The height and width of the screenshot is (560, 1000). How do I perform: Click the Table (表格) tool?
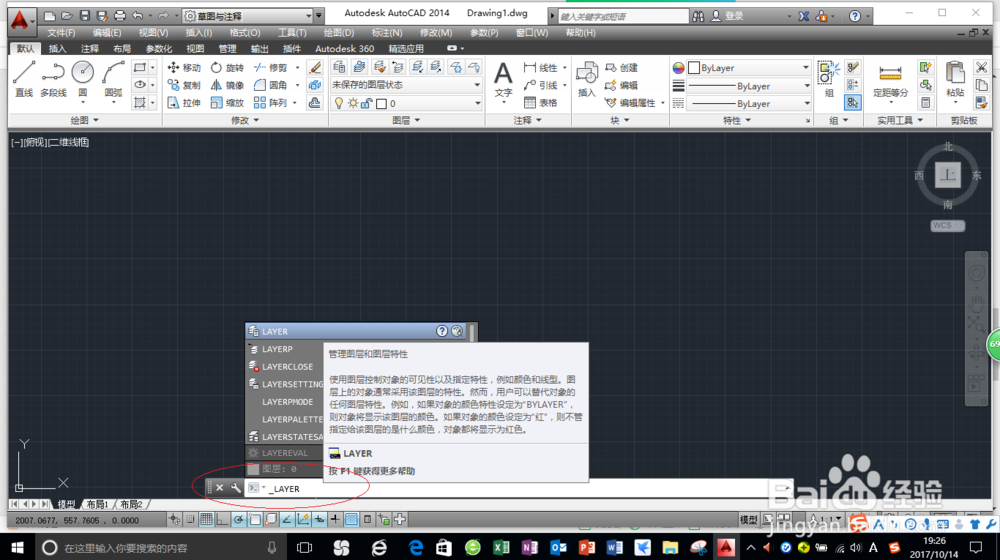coord(541,102)
